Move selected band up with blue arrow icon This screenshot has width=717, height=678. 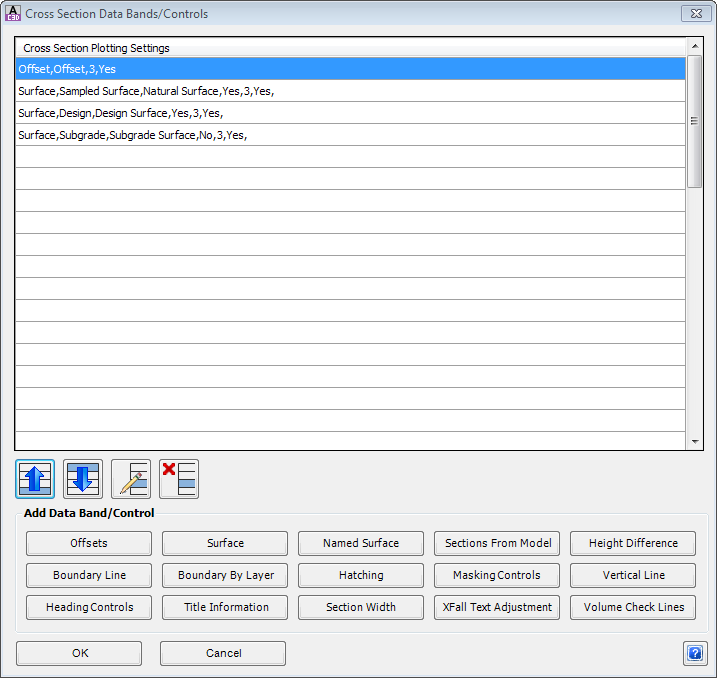coord(35,479)
